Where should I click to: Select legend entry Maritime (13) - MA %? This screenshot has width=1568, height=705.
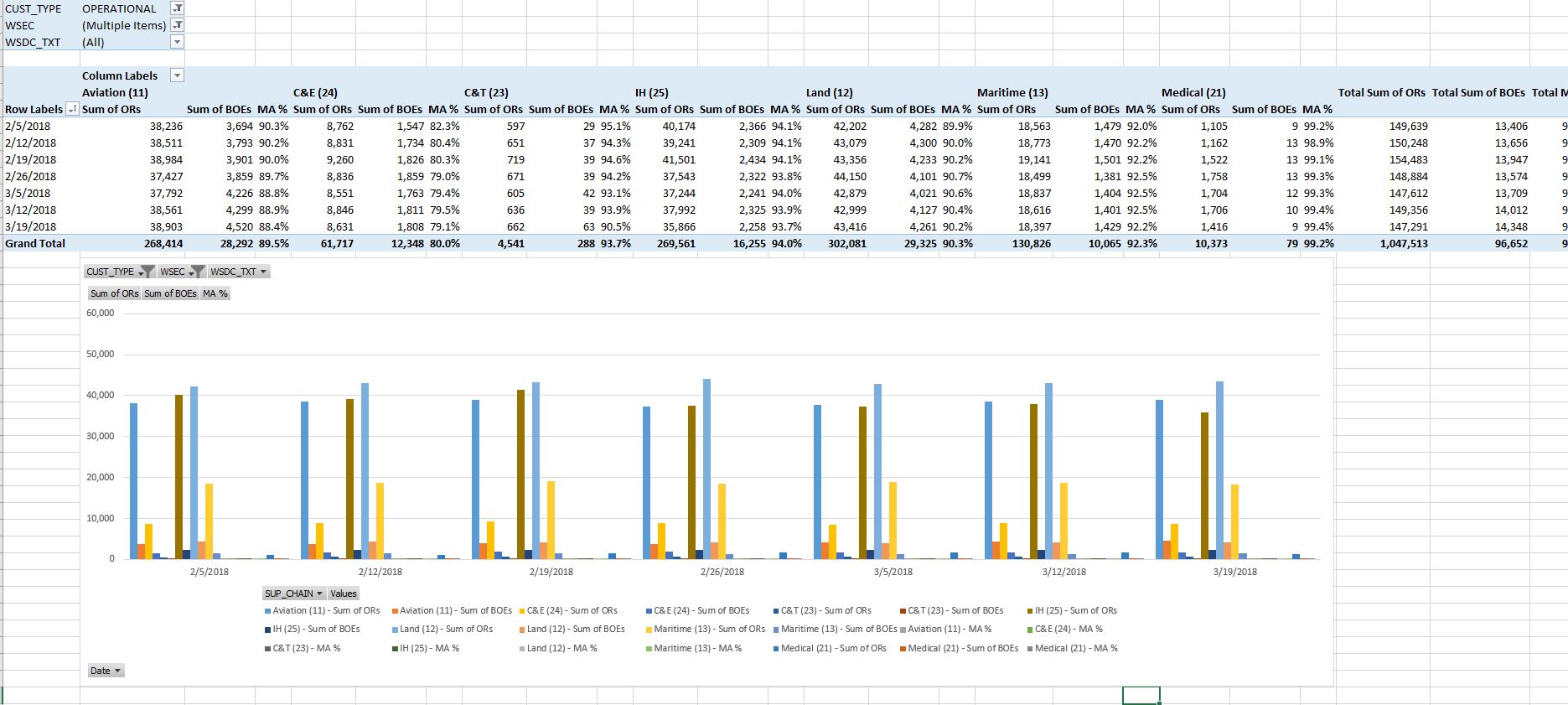click(694, 648)
